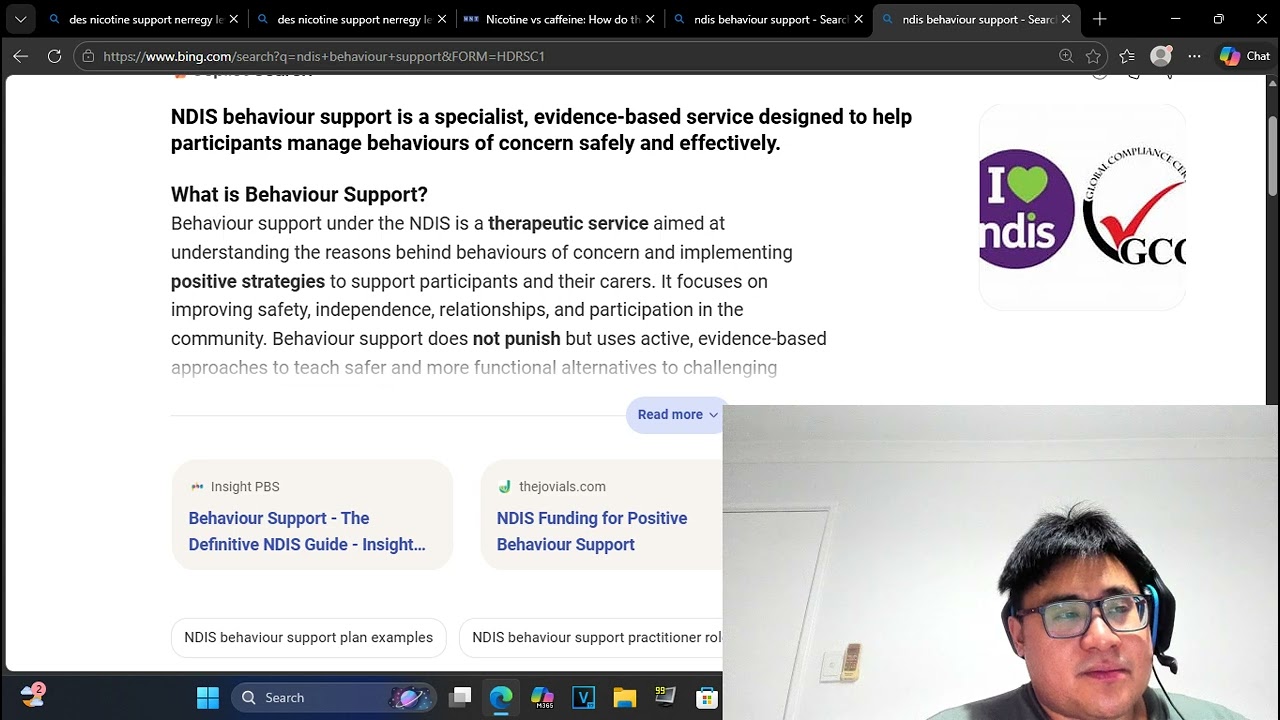
Task: Open Copilot Chat sidebar
Action: coord(1245,56)
